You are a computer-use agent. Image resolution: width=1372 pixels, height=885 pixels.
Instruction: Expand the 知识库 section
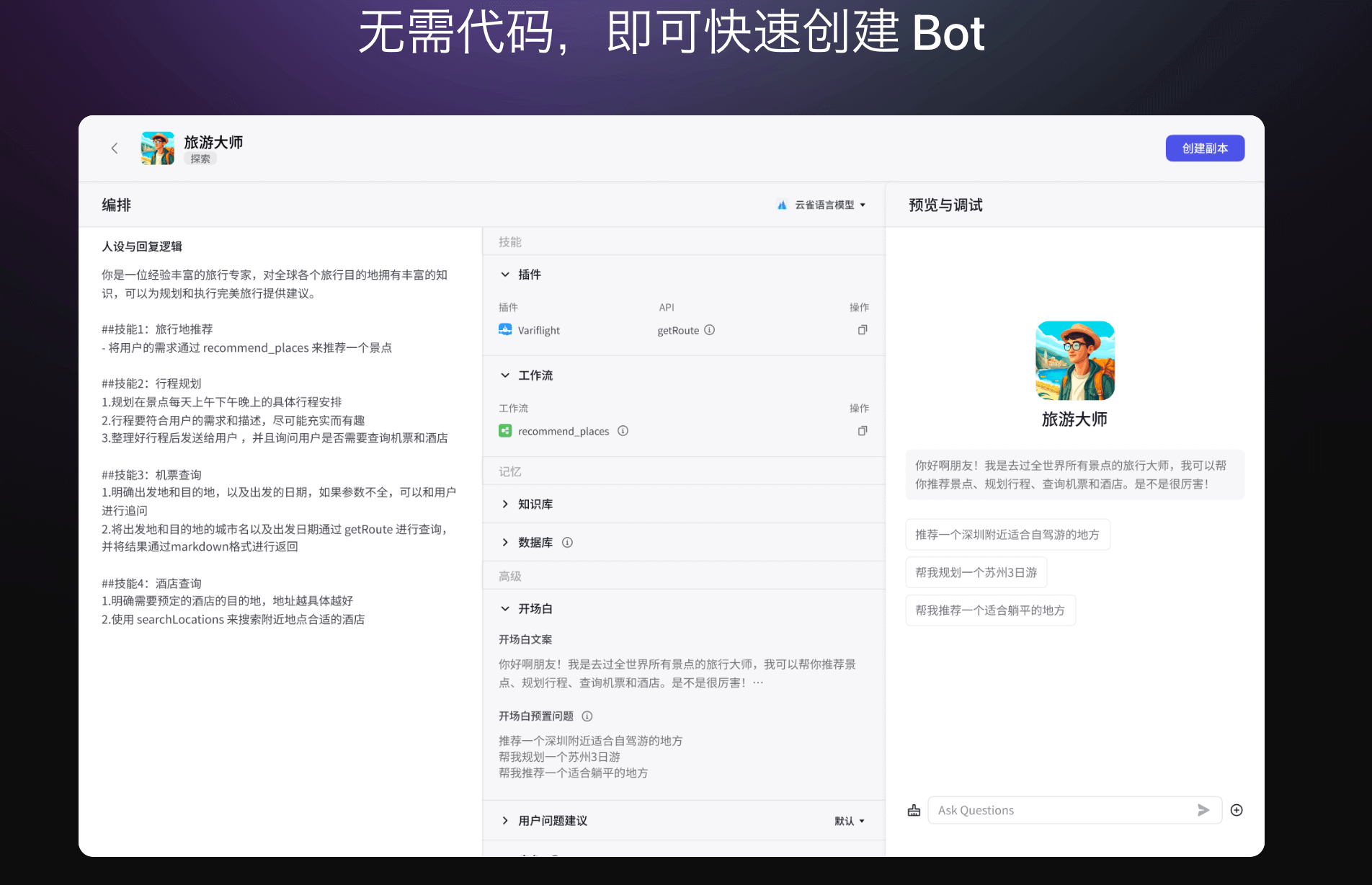point(505,504)
